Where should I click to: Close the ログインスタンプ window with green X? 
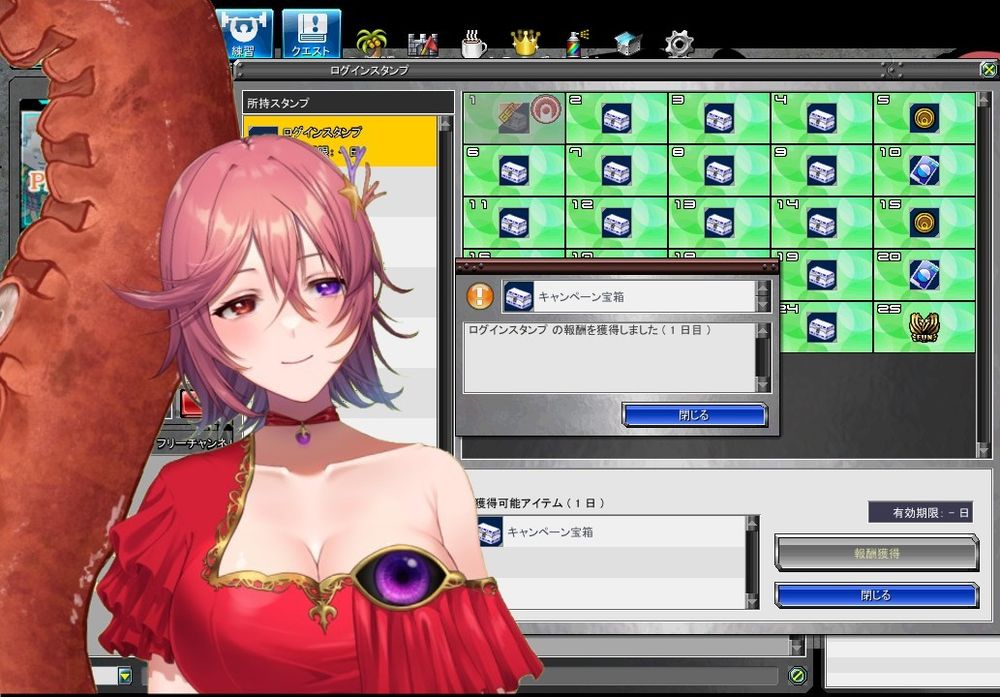pos(989,69)
